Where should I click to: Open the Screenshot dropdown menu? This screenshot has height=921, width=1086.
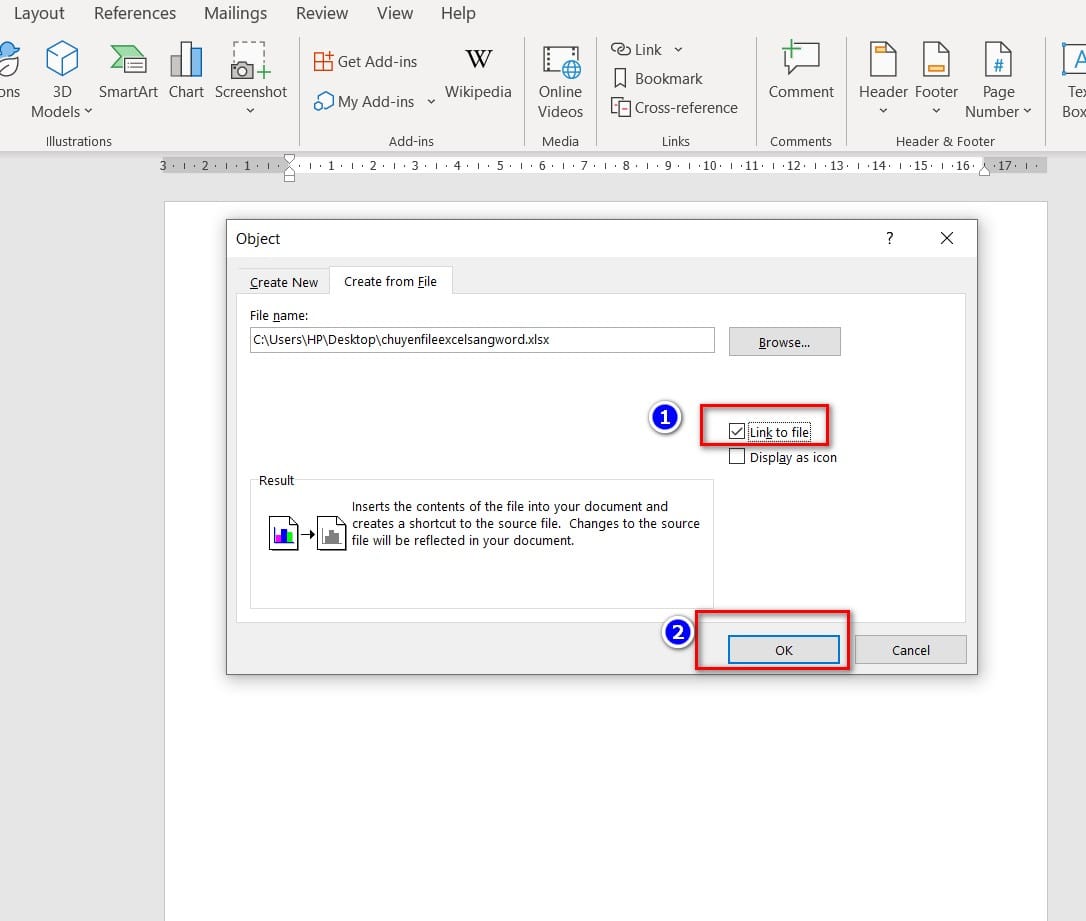coord(250,110)
